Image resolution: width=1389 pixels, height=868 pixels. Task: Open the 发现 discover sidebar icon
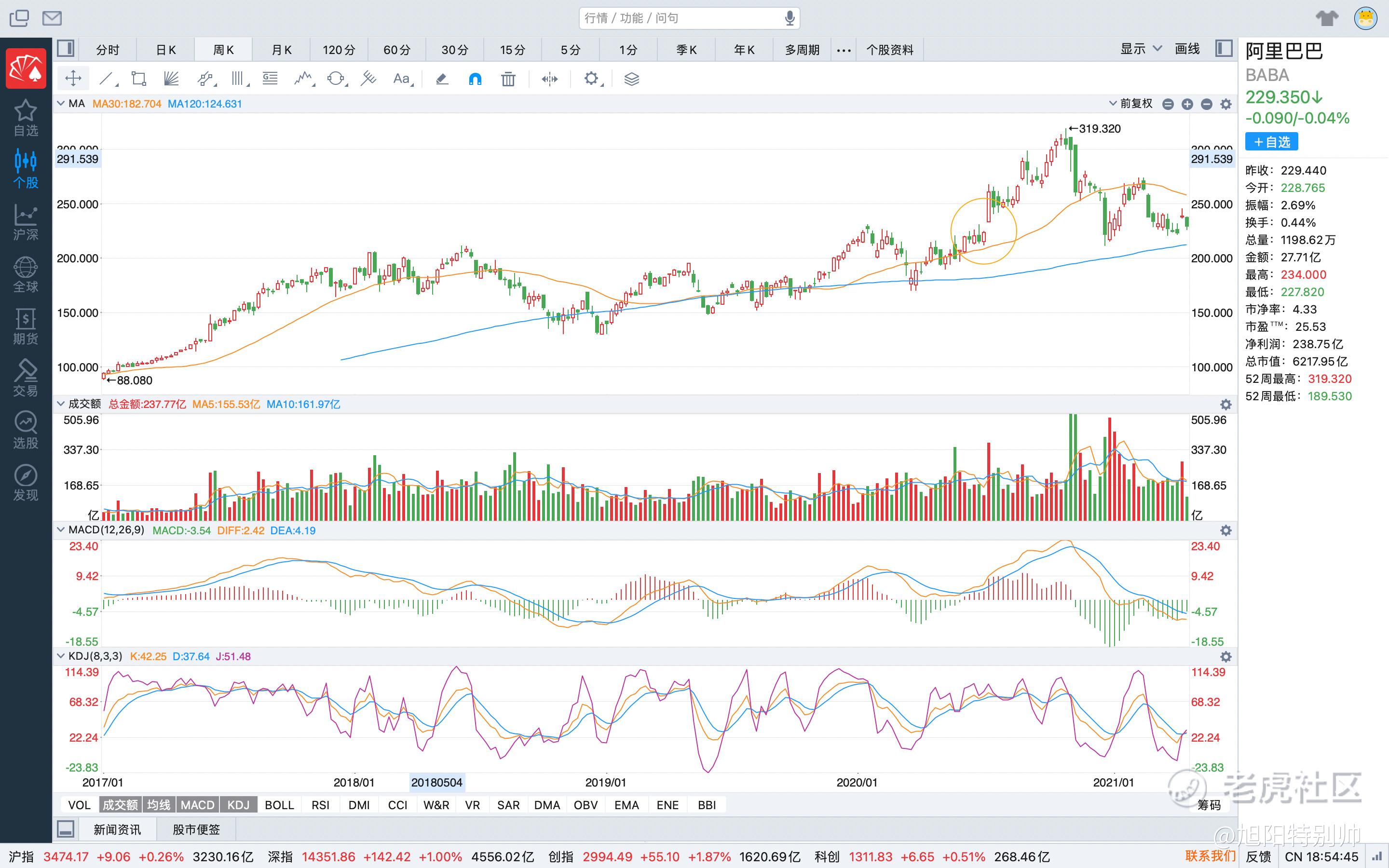pos(26,483)
